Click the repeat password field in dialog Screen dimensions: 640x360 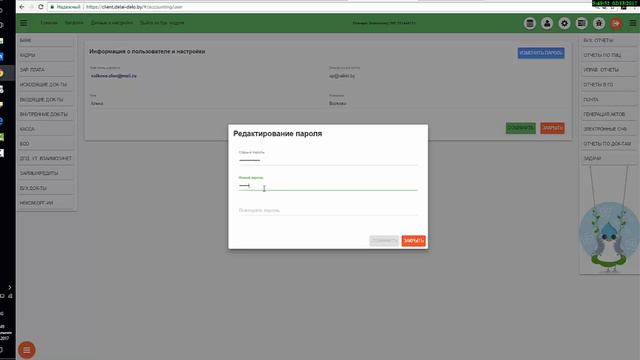click(328, 211)
